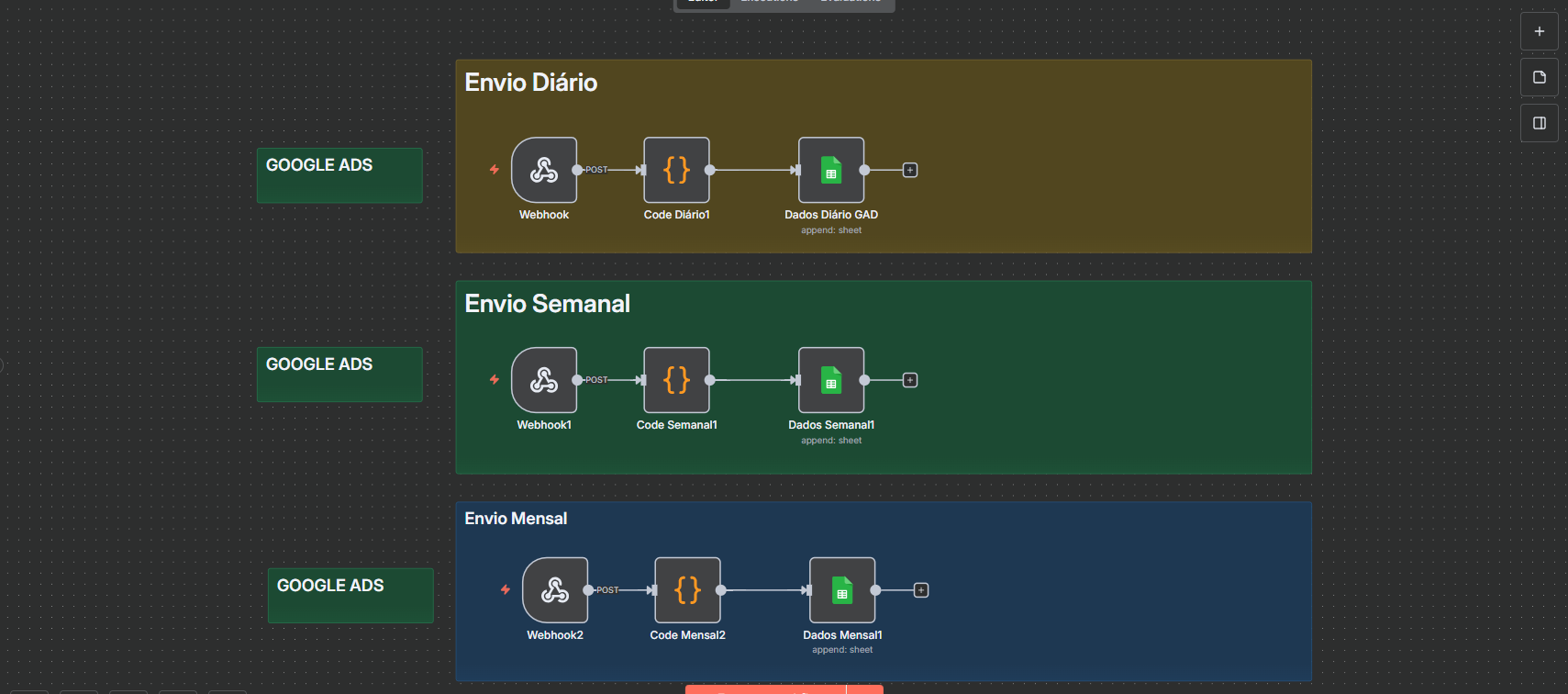Select the Webhook trigger node in Envio Diário
Viewport: 1568px width, 694px height.
[544, 170]
